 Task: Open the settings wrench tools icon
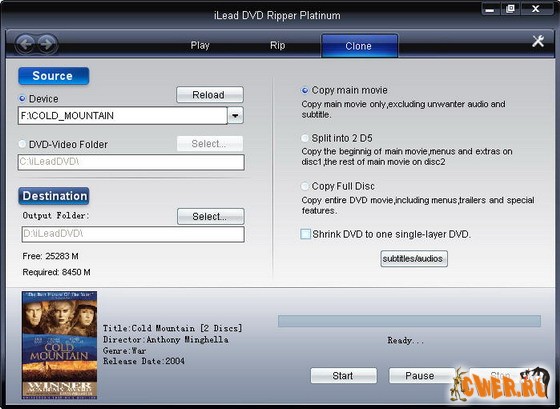pos(538,41)
